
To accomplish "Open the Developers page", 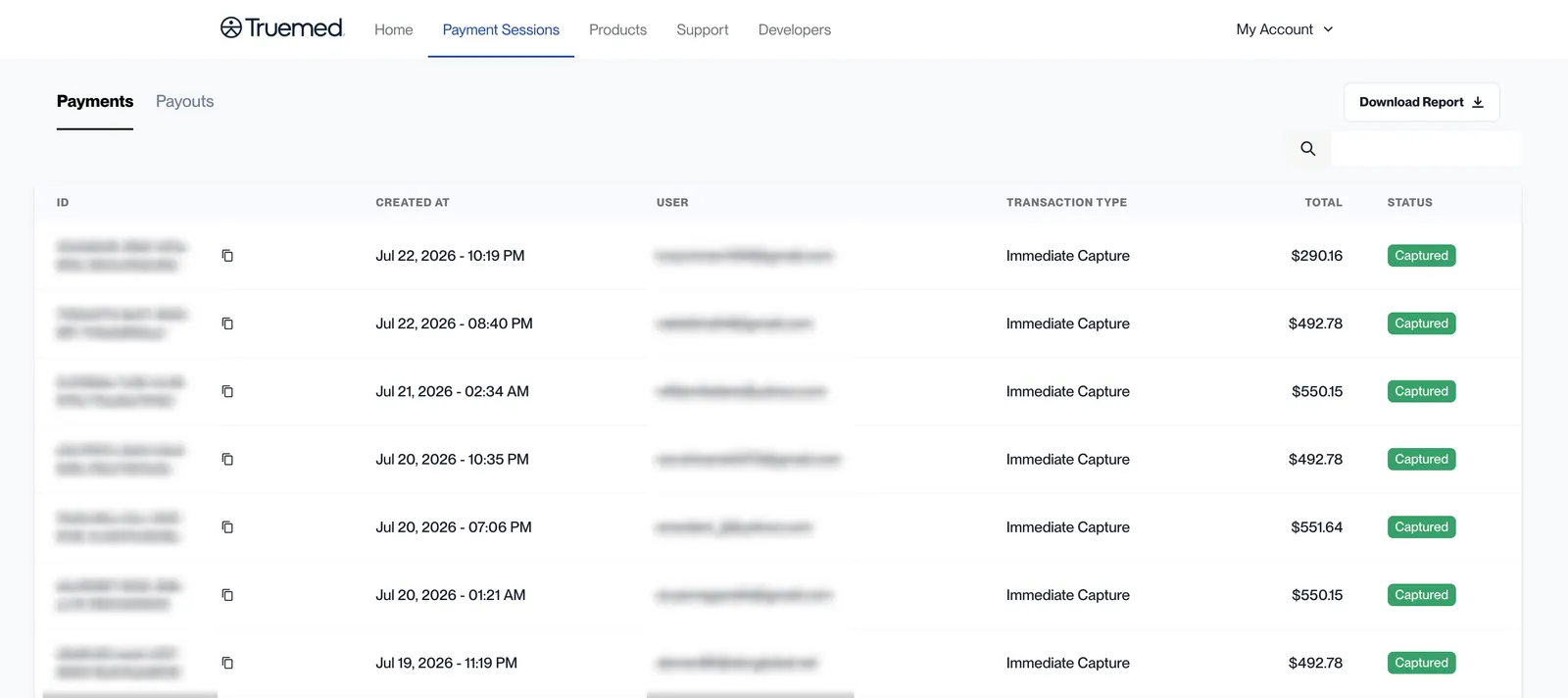I will (x=795, y=29).
